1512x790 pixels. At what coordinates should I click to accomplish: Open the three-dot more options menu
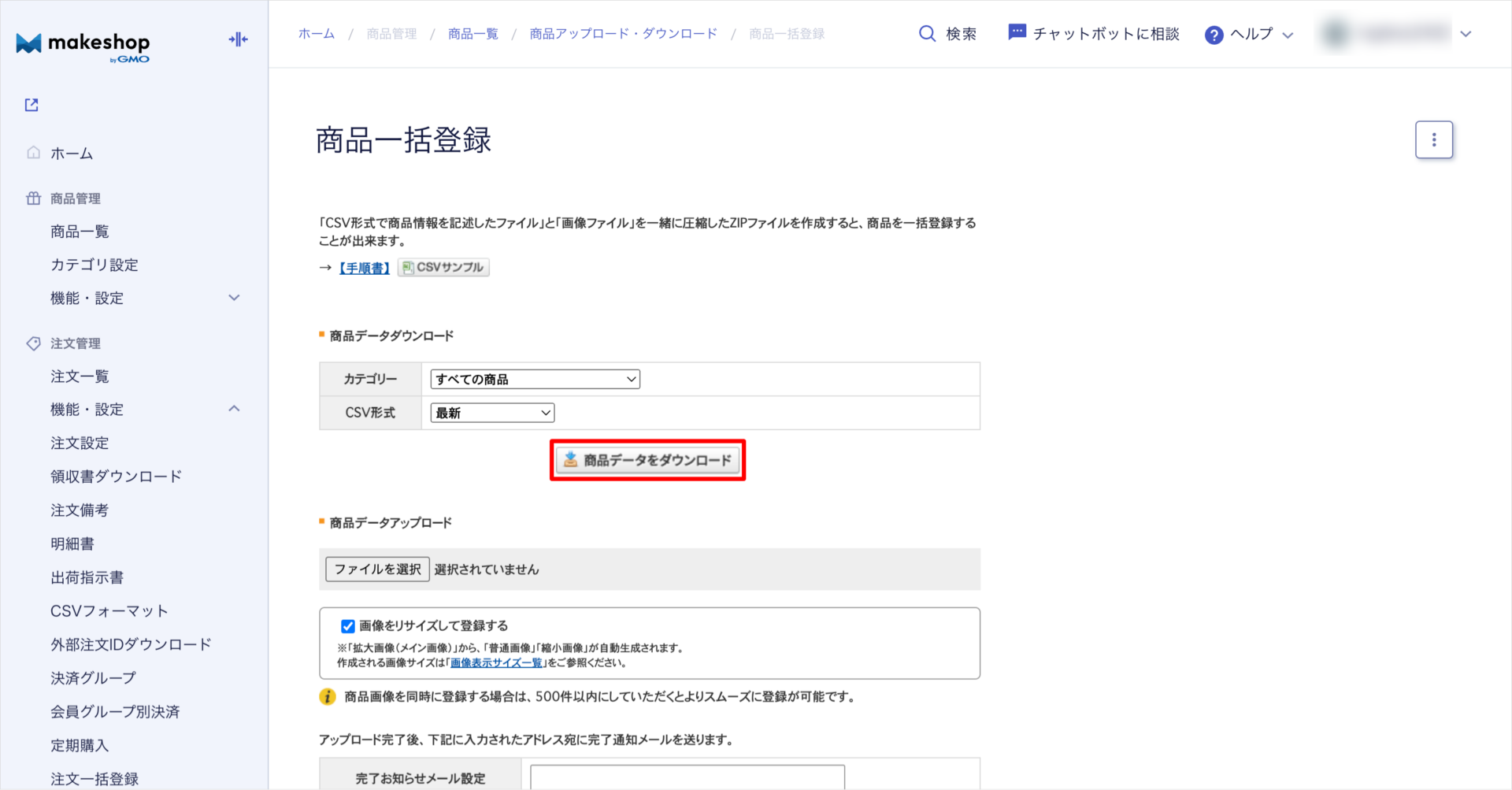tap(1433, 140)
